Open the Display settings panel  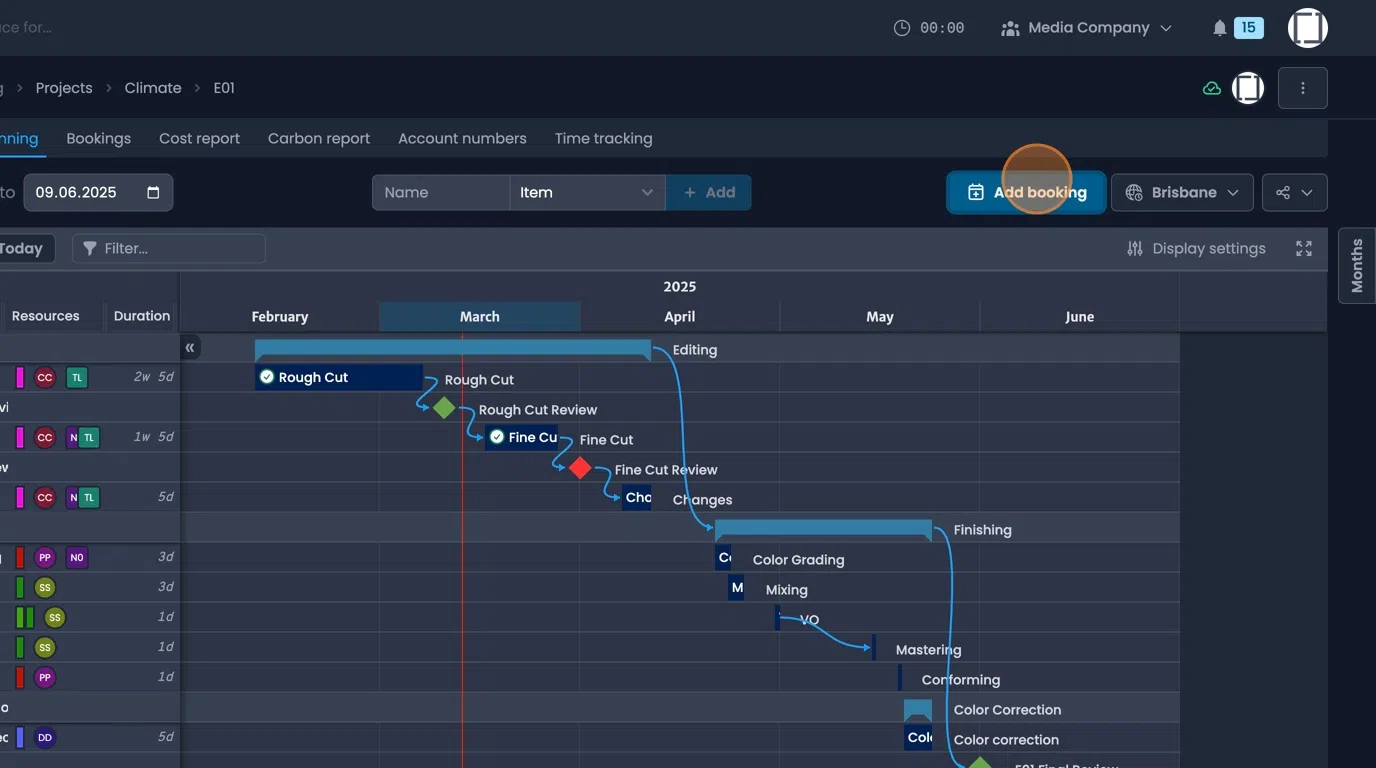coord(1196,248)
